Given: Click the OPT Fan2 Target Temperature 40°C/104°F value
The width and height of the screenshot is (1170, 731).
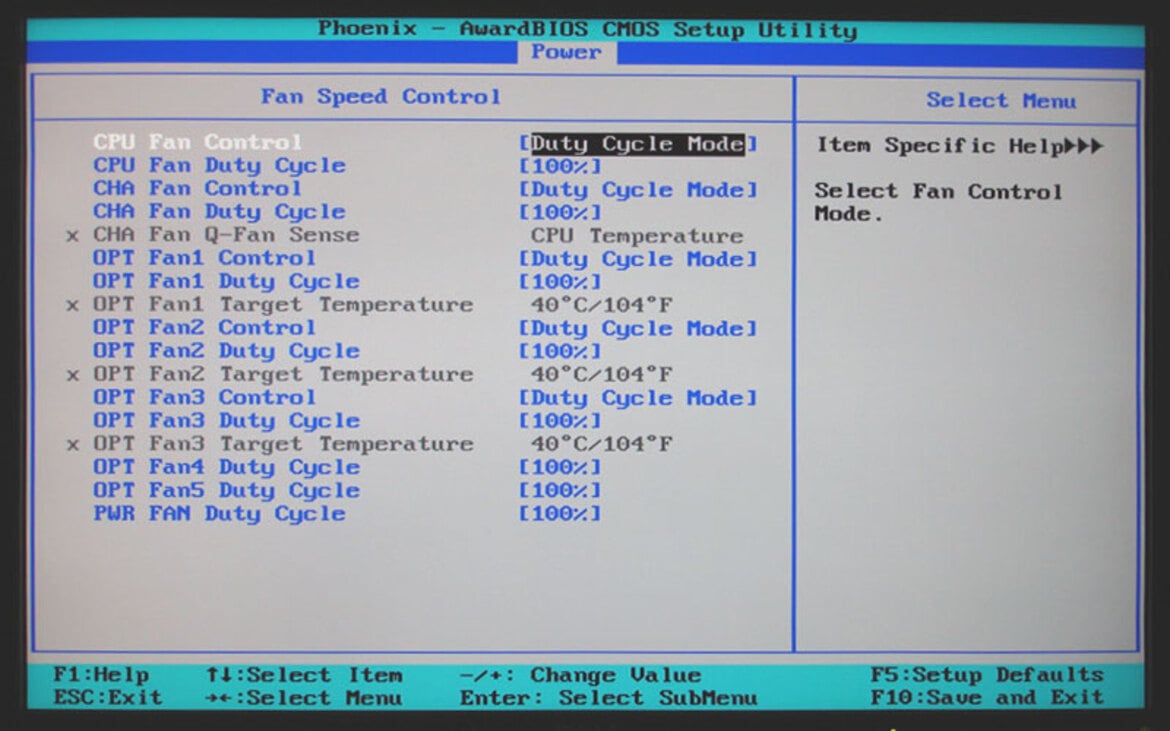Looking at the screenshot, I should pyautogui.click(x=601, y=374).
